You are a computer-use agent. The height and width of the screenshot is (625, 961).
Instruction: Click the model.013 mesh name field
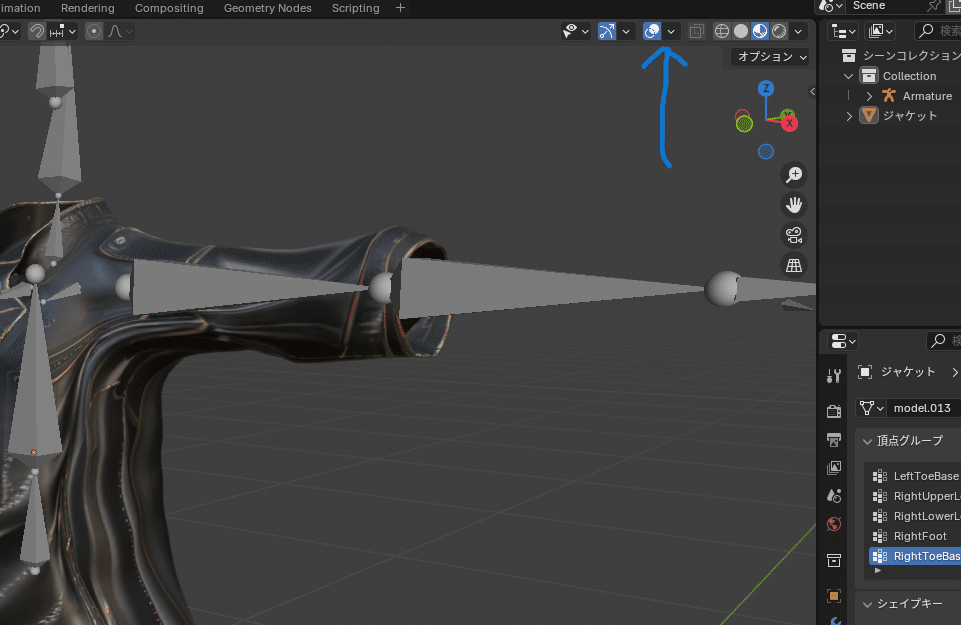(924, 408)
